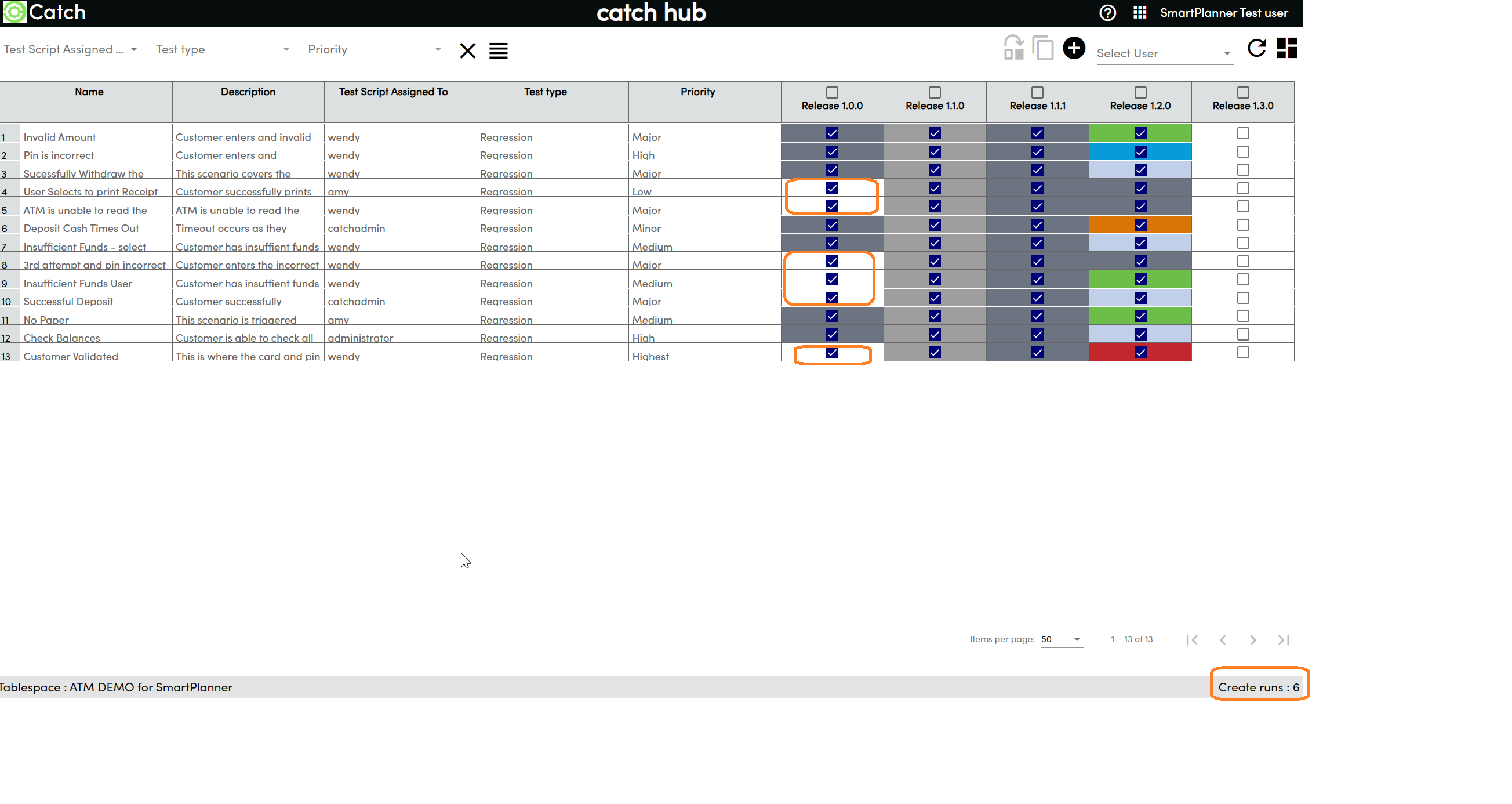This screenshot has height=804, width=1512.
Task: Check the Release 1.3.0 header checkbox
Action: click(x=1242, y=92)
